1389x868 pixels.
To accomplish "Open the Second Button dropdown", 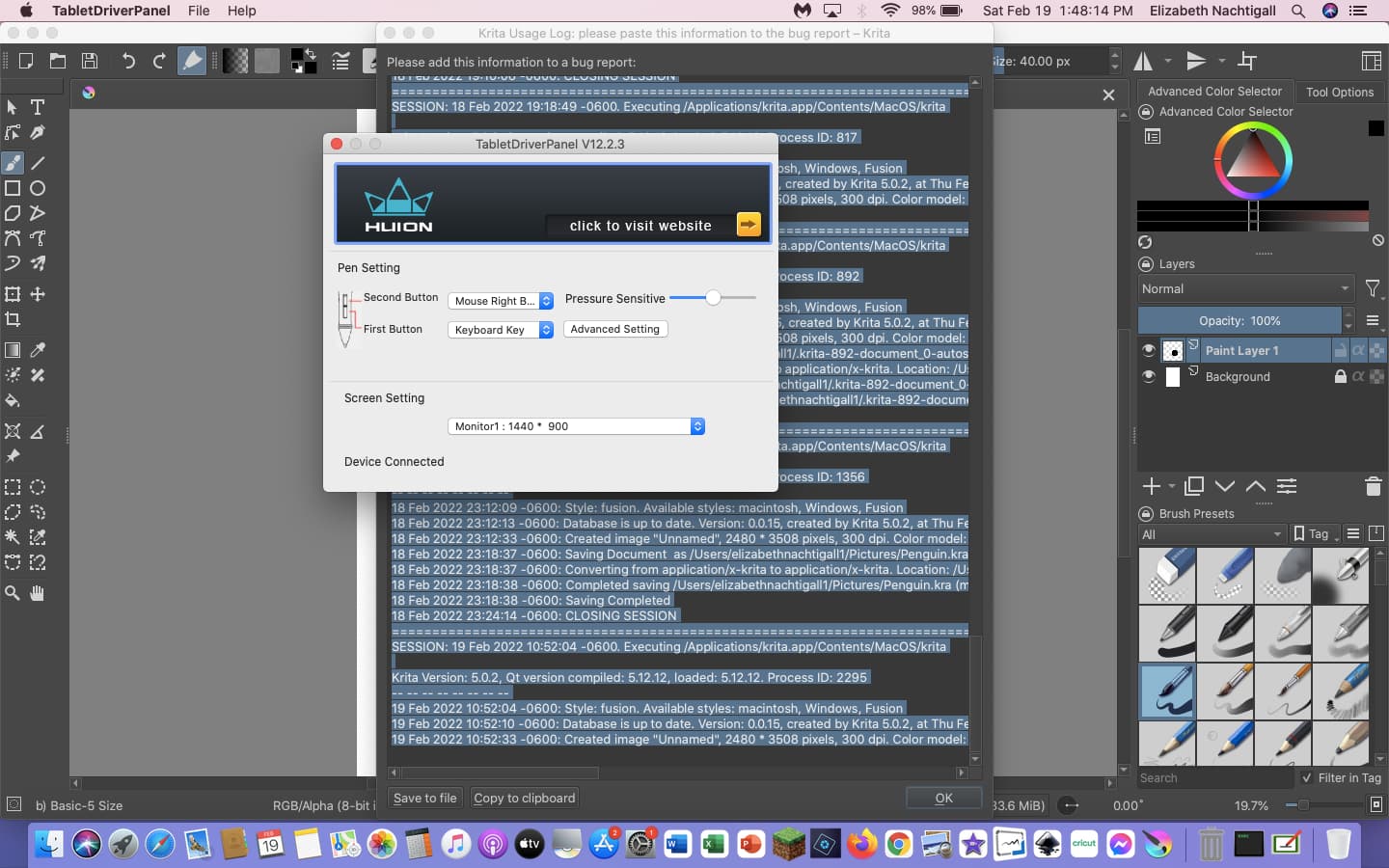I will [501, 301].
